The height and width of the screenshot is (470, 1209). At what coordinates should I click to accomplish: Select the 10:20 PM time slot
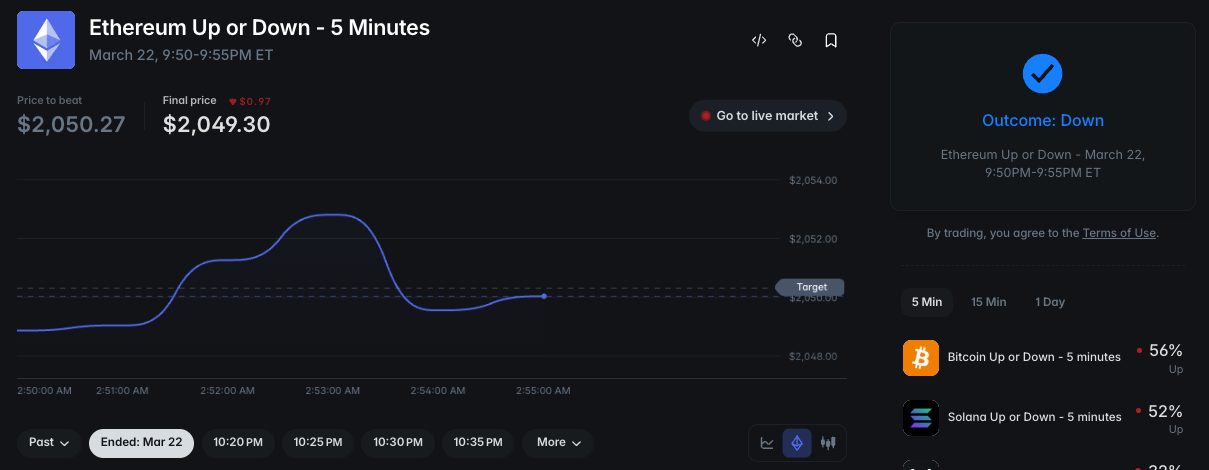coord(238,442)
